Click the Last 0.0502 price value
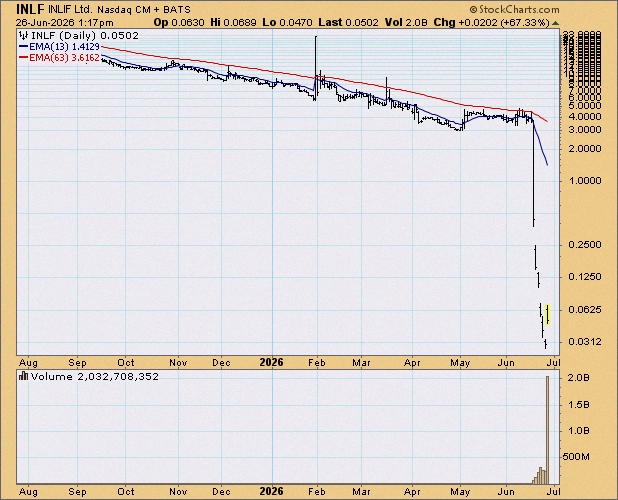Screen dimensions: 618x500 (348, 22)
